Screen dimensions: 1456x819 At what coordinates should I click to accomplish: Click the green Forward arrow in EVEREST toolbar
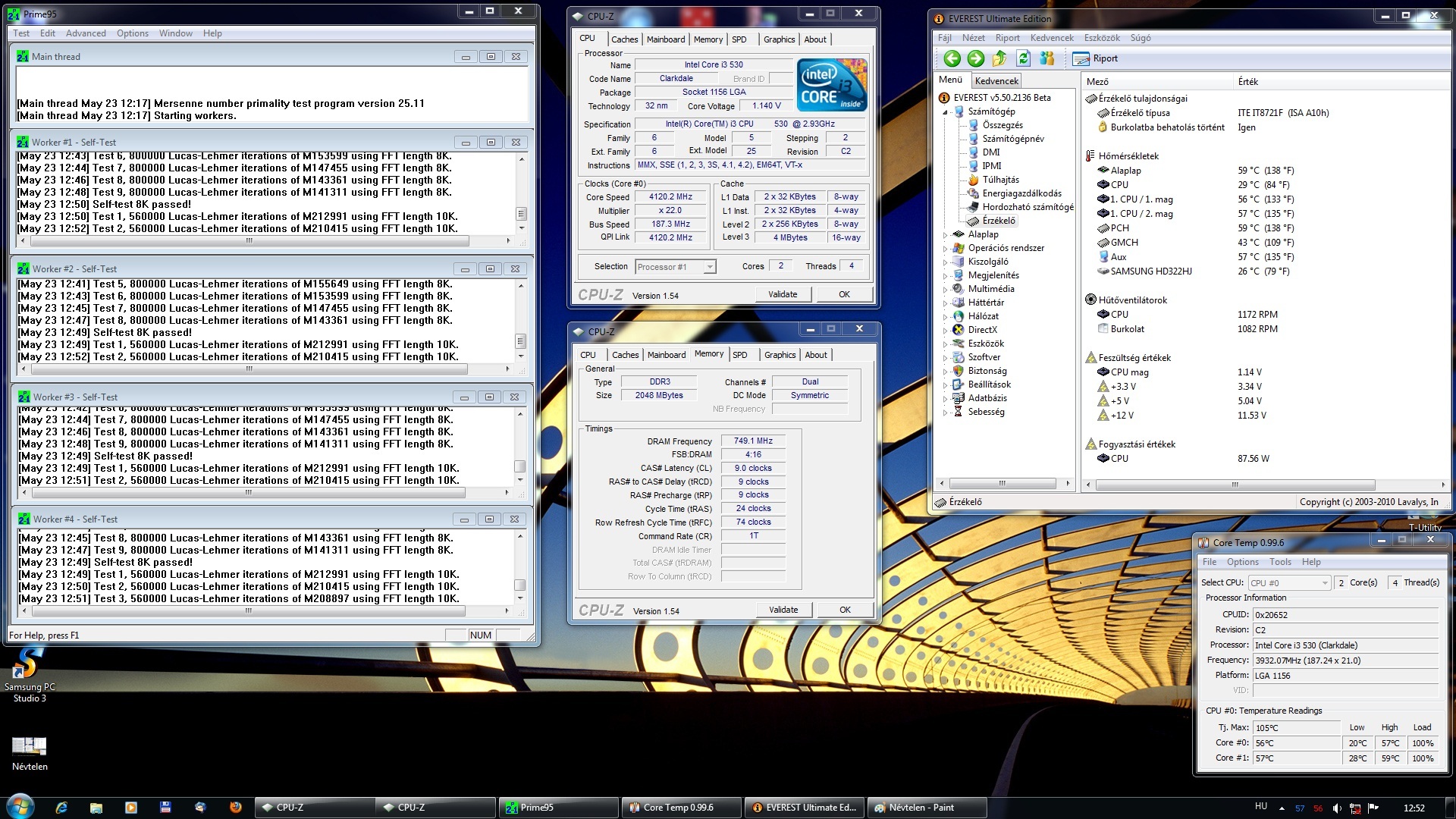(976, 58)
